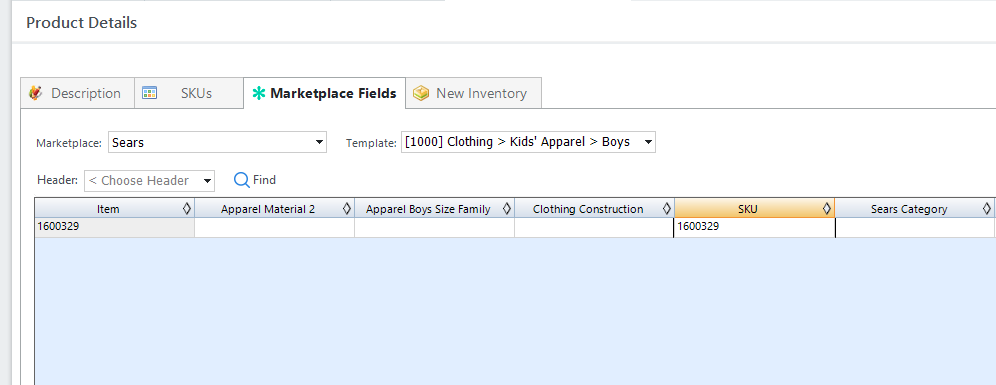Switch to the Description tab
This screenshot has height=385, width=996.
coord(77,93)
